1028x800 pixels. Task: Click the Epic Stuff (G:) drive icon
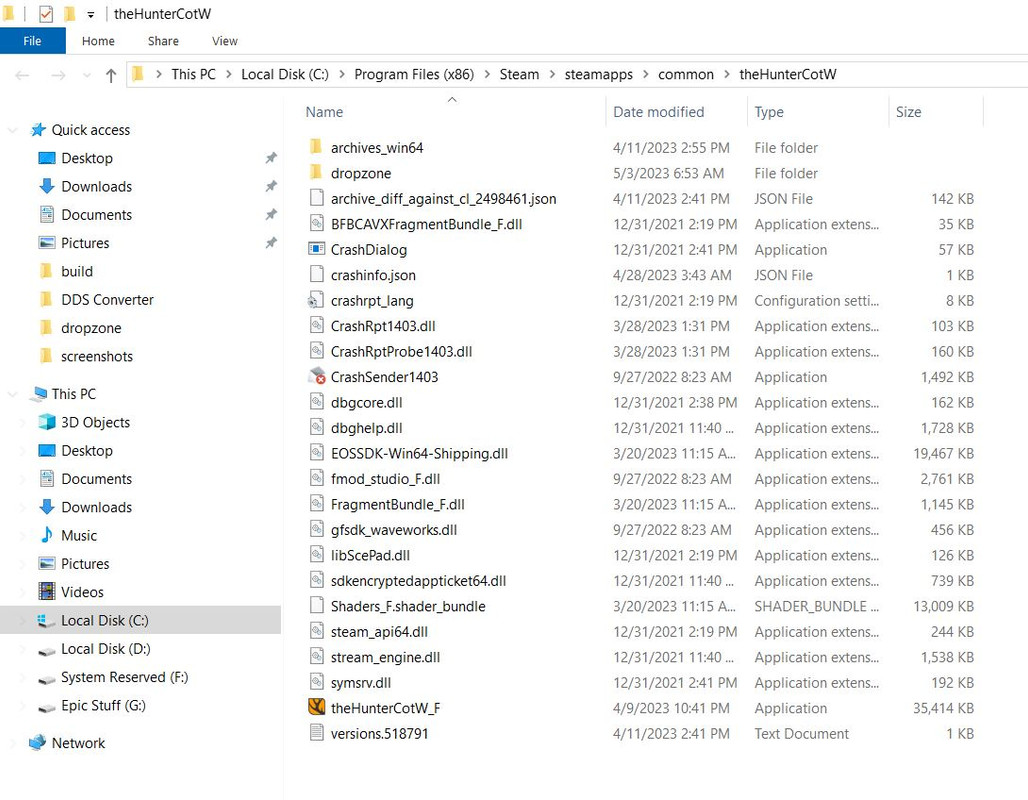[x=47, y=707]
